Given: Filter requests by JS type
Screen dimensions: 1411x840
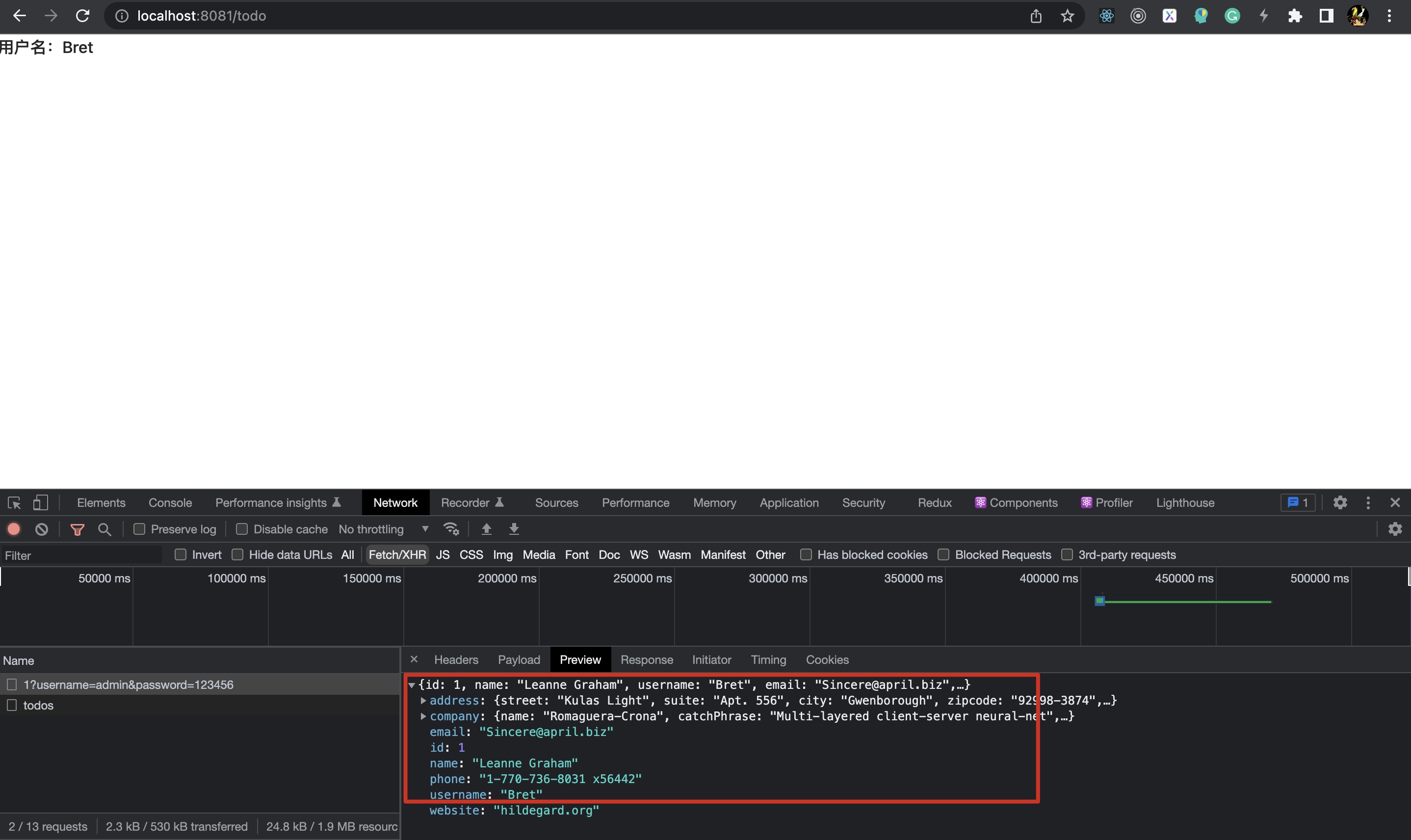Looking at the screenshot, I should coord(443,555).
